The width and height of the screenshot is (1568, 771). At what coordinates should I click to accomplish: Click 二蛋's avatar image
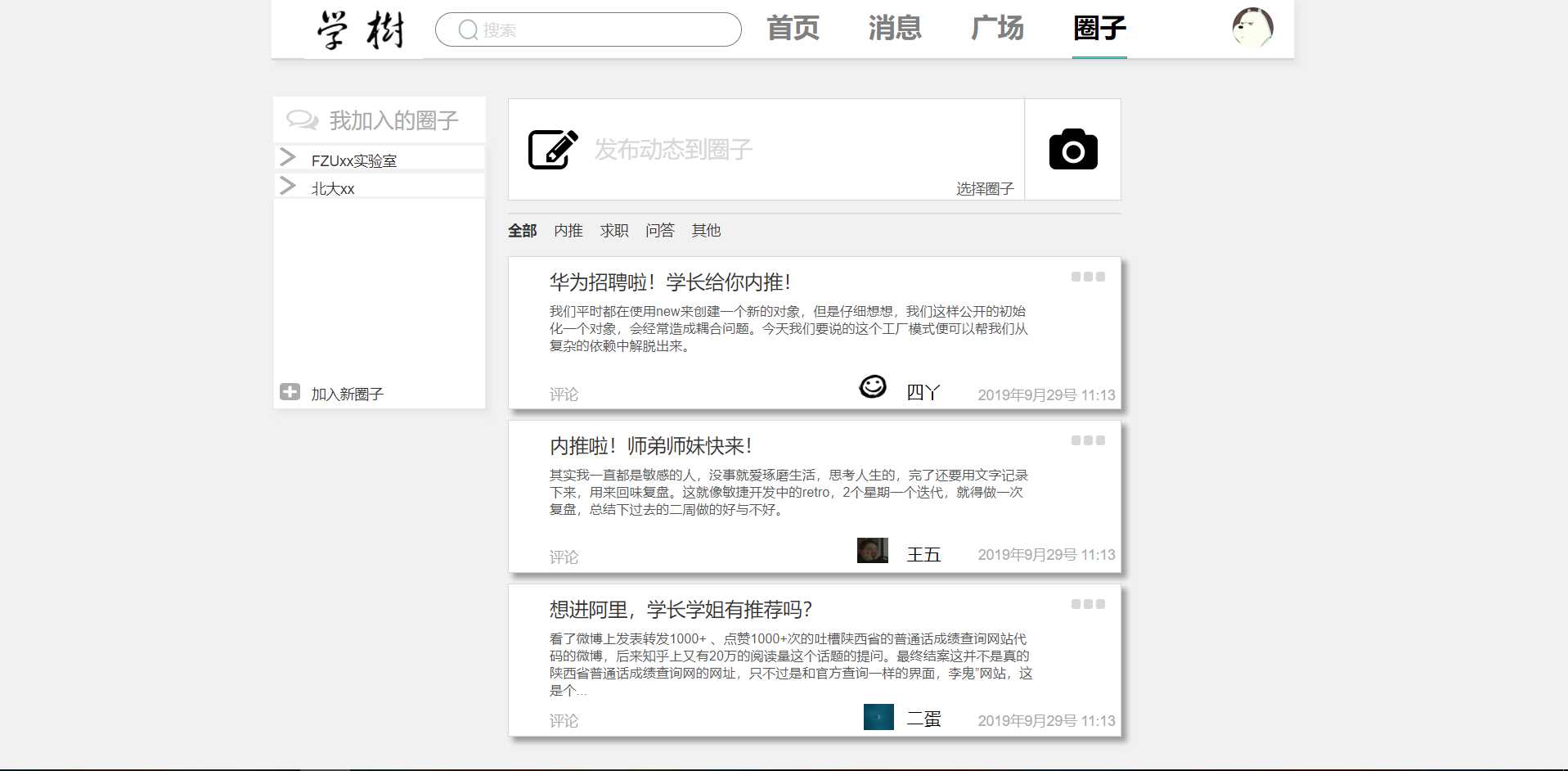pyautogui.click(x=878, y=717)
